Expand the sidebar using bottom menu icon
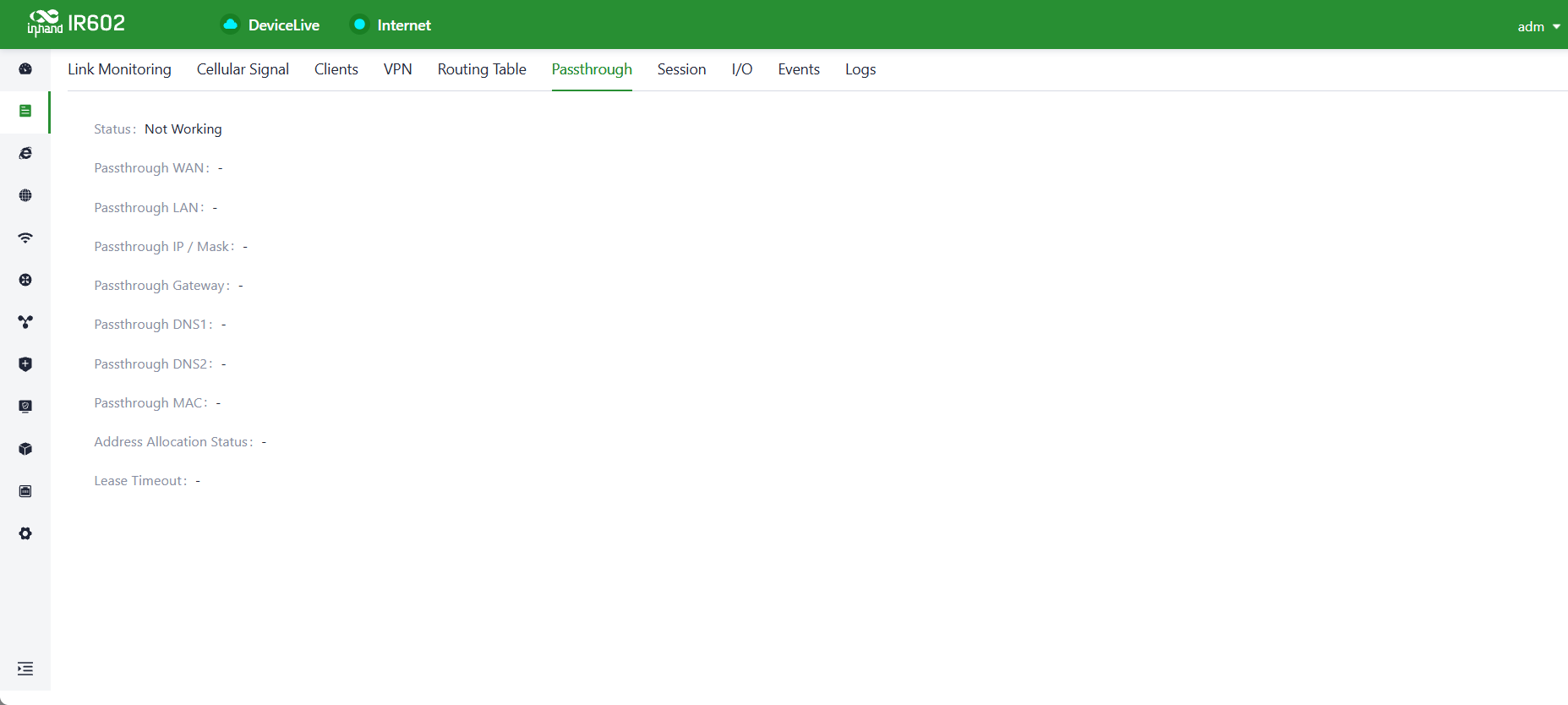This screenshot has width=1568, height=705. [x=25, y=669]
